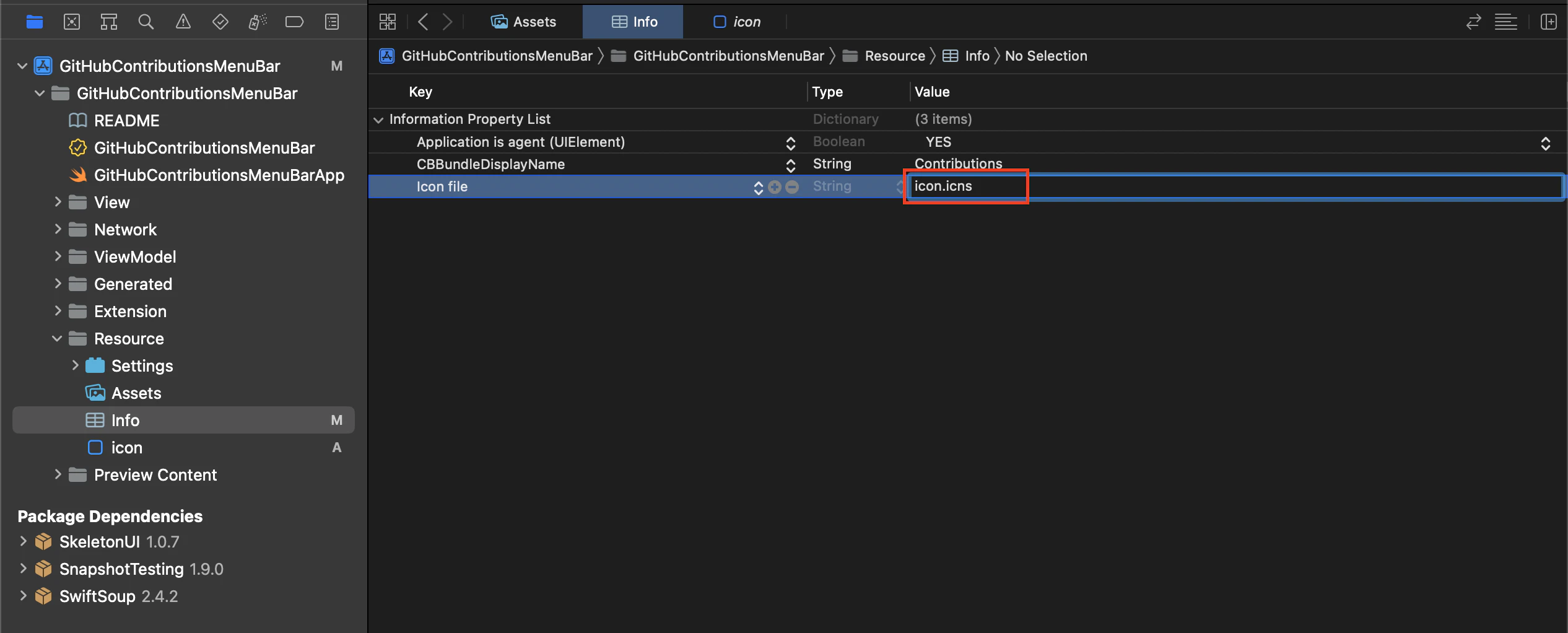Open the Report navigator

(x=332, y=22)
